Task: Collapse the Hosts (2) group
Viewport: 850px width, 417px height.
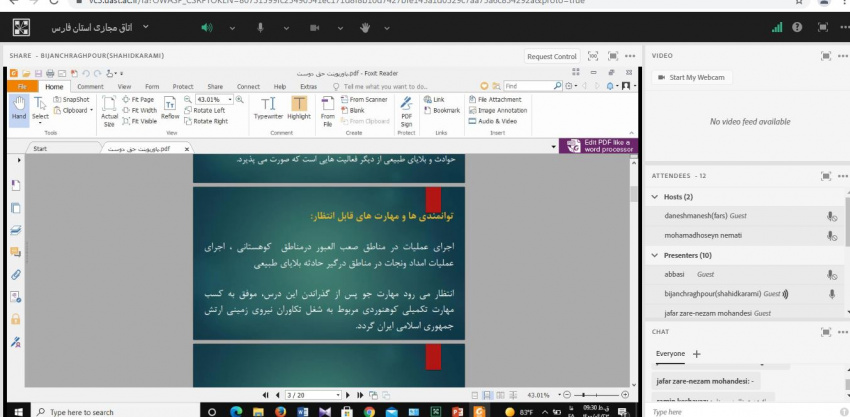Action: (655, 197)
